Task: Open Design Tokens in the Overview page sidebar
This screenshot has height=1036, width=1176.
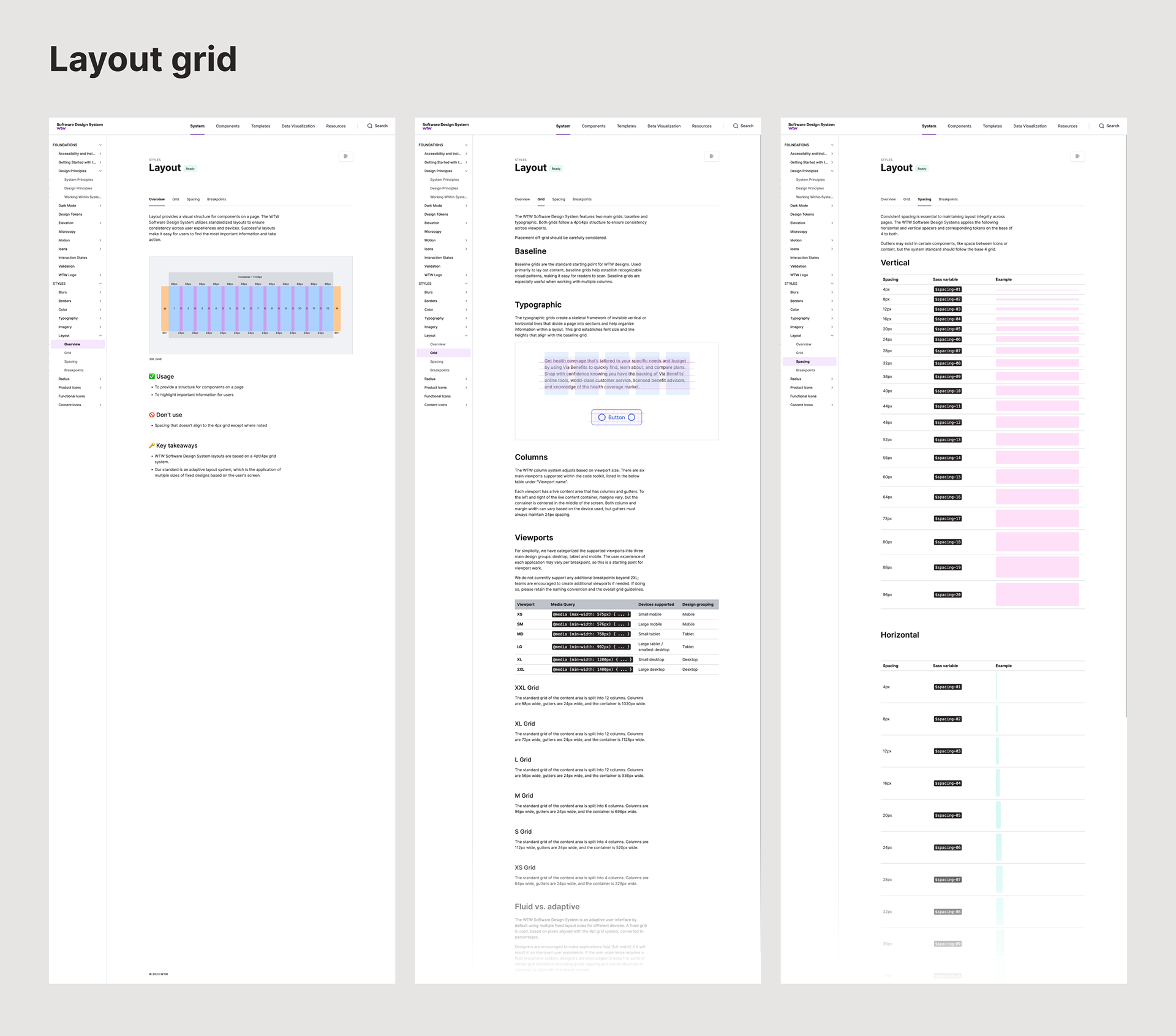Action: (x=70, y=214)
